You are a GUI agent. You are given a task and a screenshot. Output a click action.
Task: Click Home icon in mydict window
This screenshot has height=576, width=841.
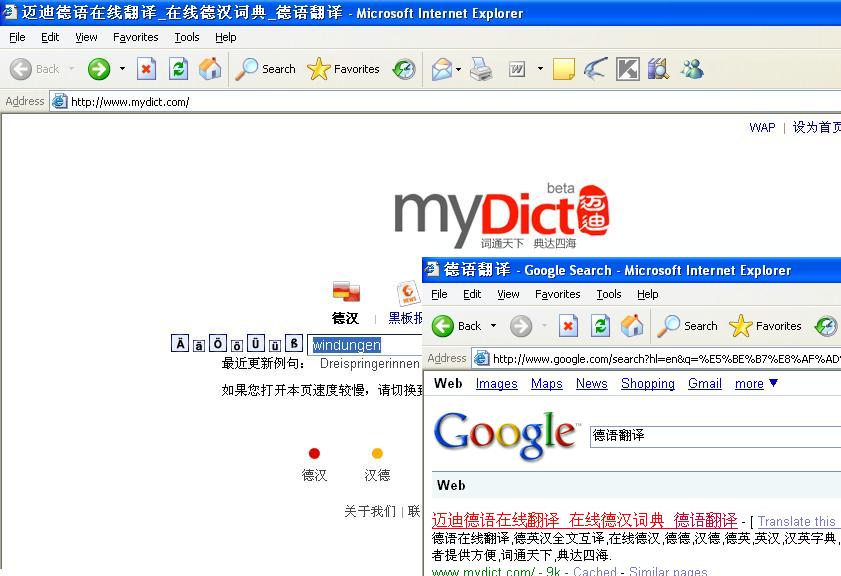(x=210, y=69)
